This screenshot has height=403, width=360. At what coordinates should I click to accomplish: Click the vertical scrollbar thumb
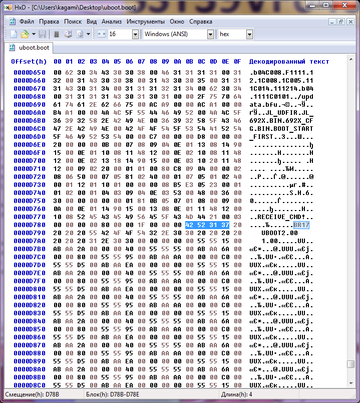click(350, 363)
